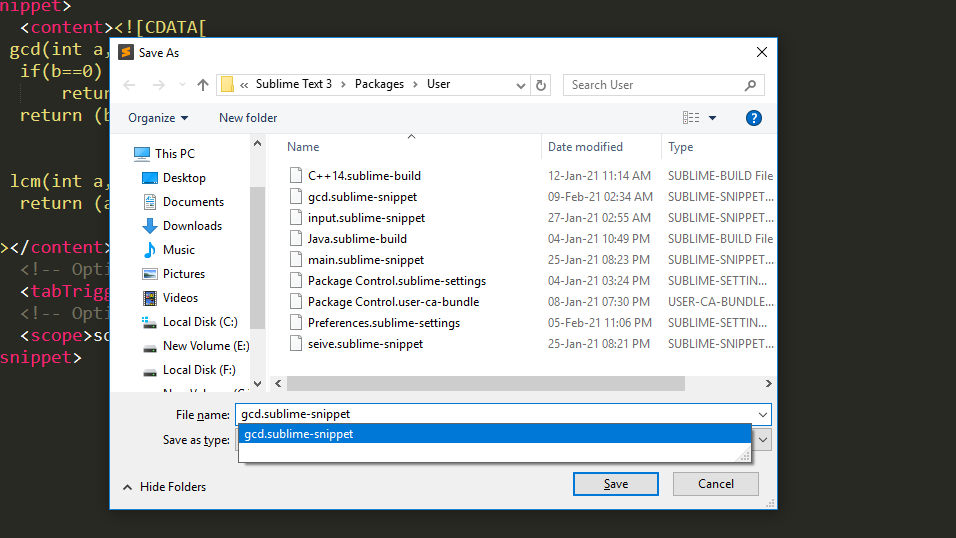Change the view layout icon
This screenshot has width=956, height=538.
pos(691,118)
